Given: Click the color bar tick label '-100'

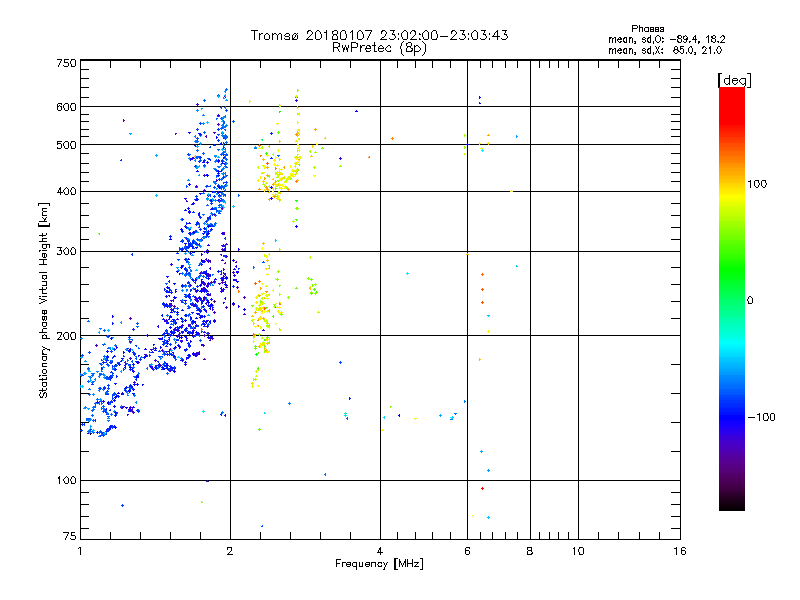Looking at the screenshot, I should (x=761, y=417).
